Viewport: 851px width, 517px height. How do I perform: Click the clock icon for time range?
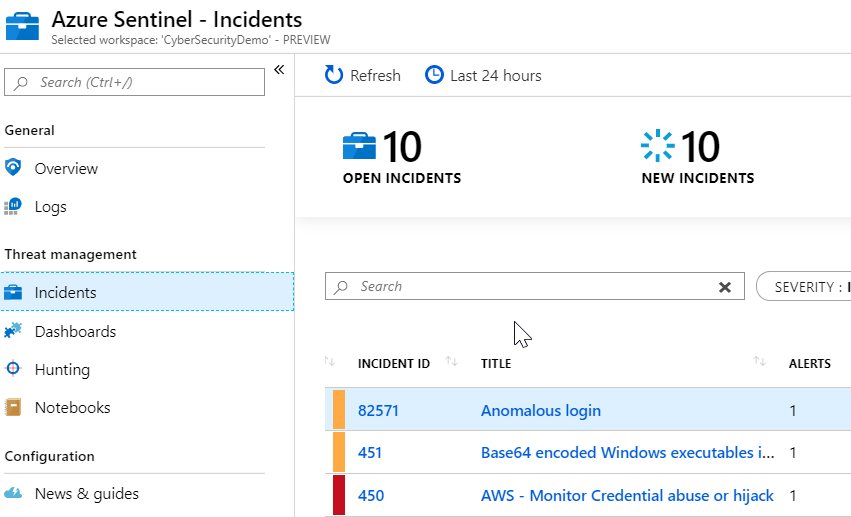click(434, 75)
